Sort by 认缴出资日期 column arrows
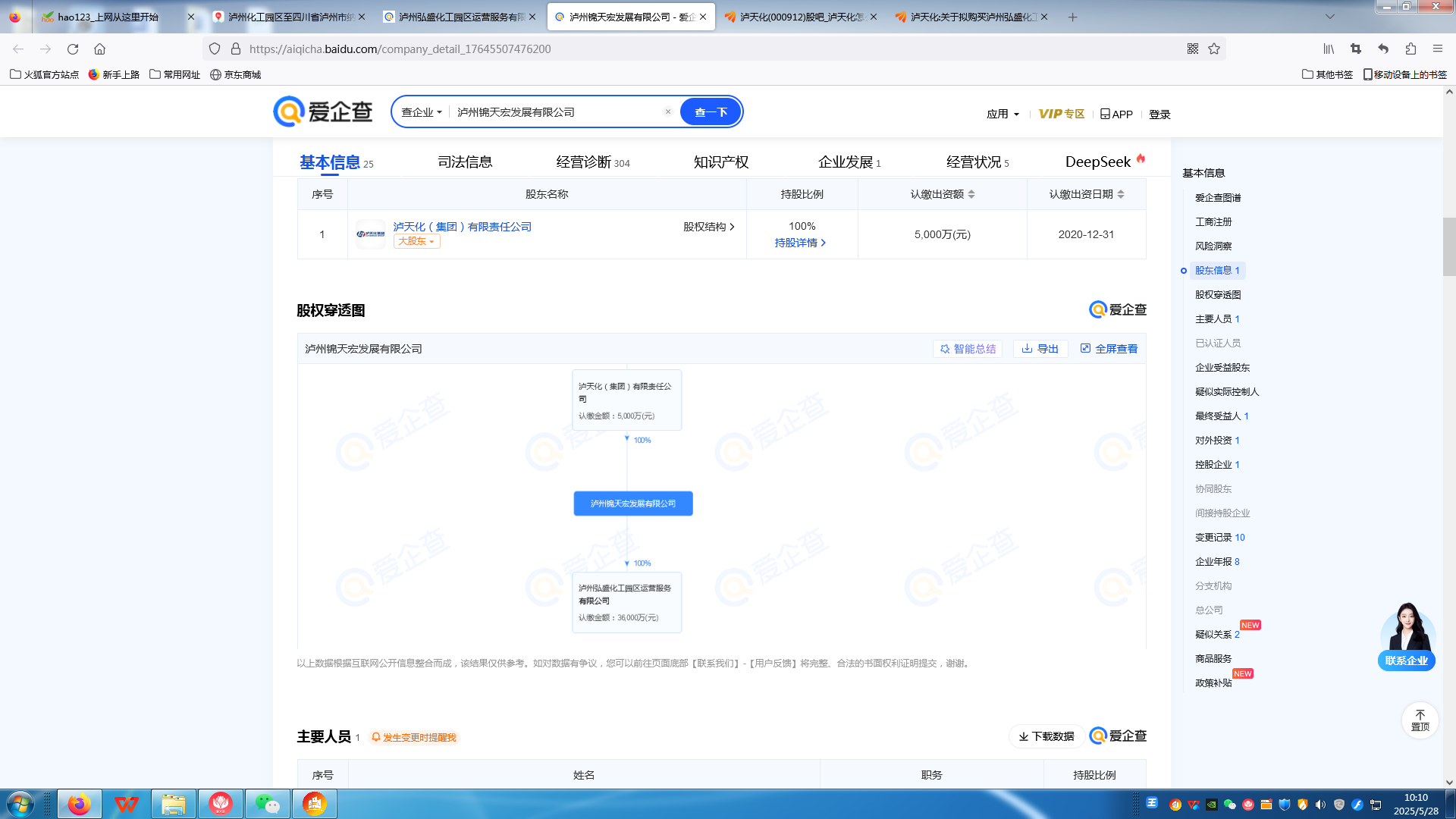The width and height of the screenshot is (1456, 819). [x=1121, y=195]
